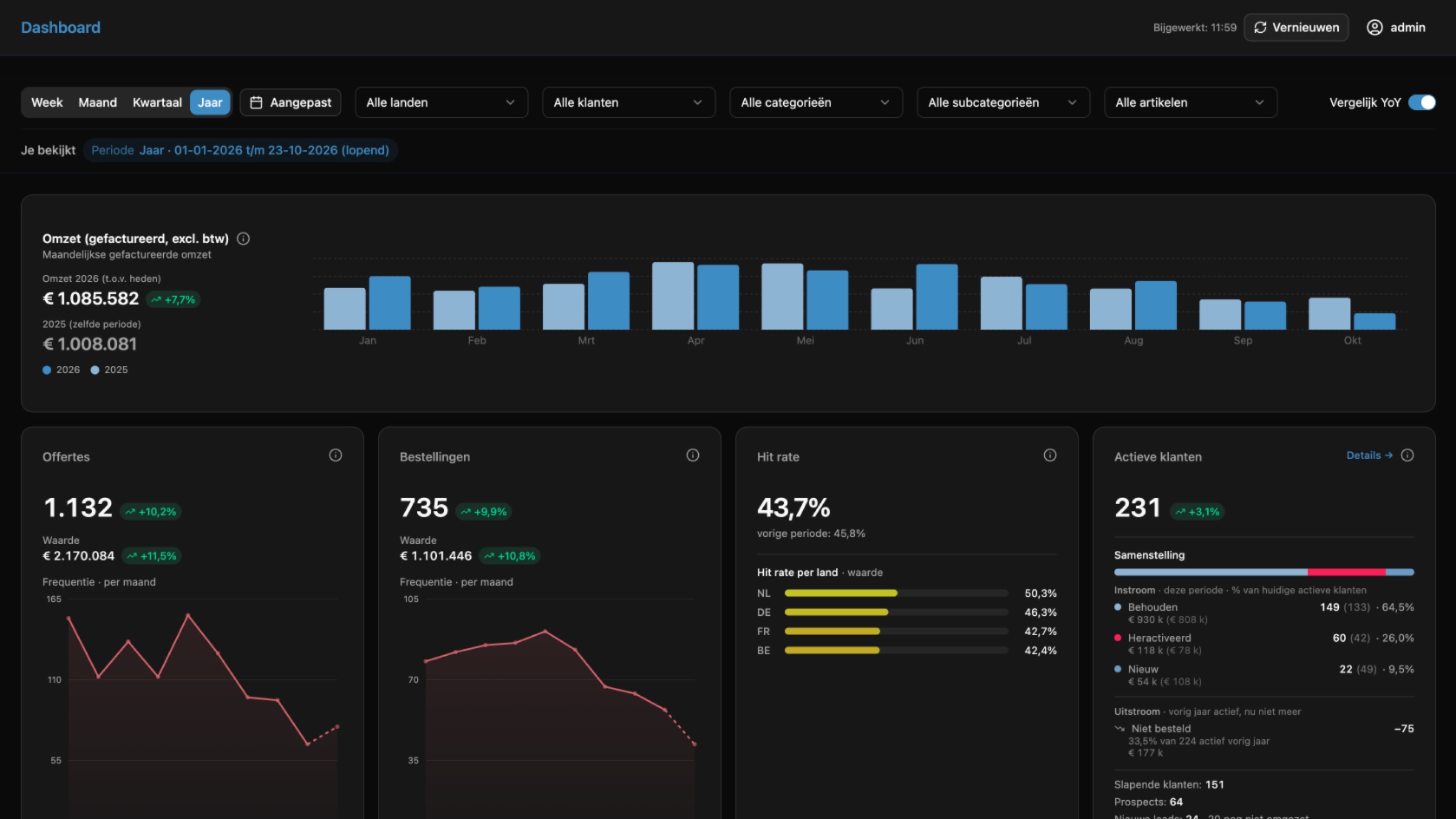
Task: Click the Niet besteld downward trend icon
Action: (x=1120, y=729)
